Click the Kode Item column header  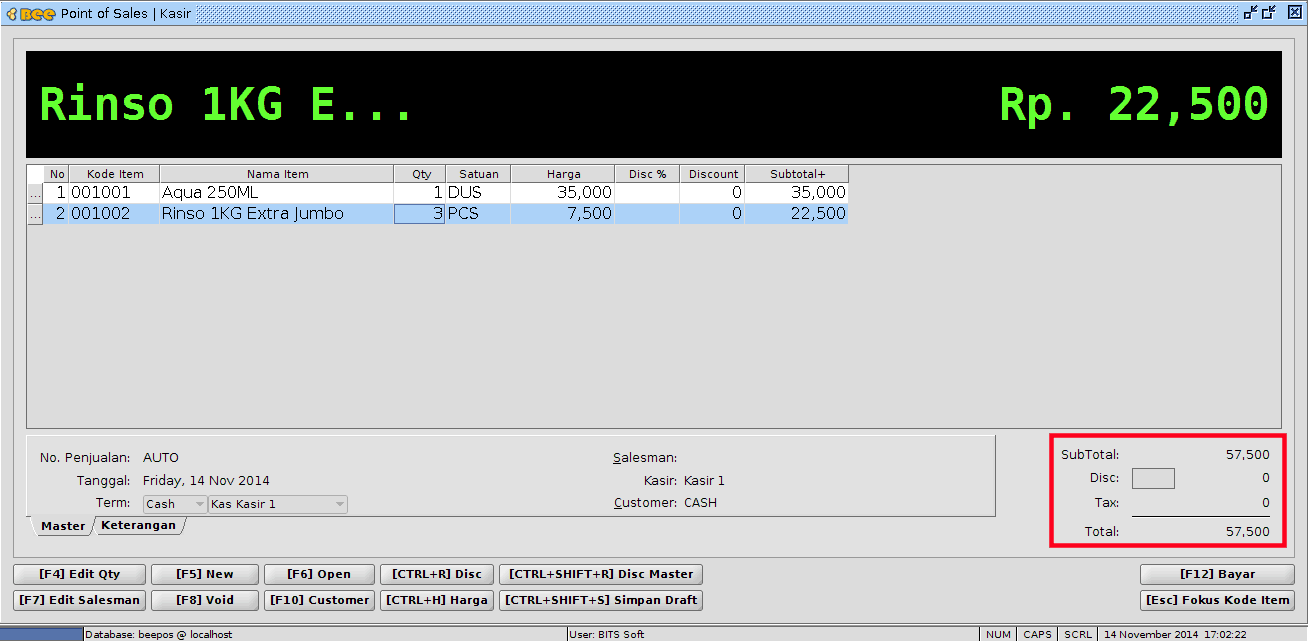pyautogui.click(x=115, y=174)
